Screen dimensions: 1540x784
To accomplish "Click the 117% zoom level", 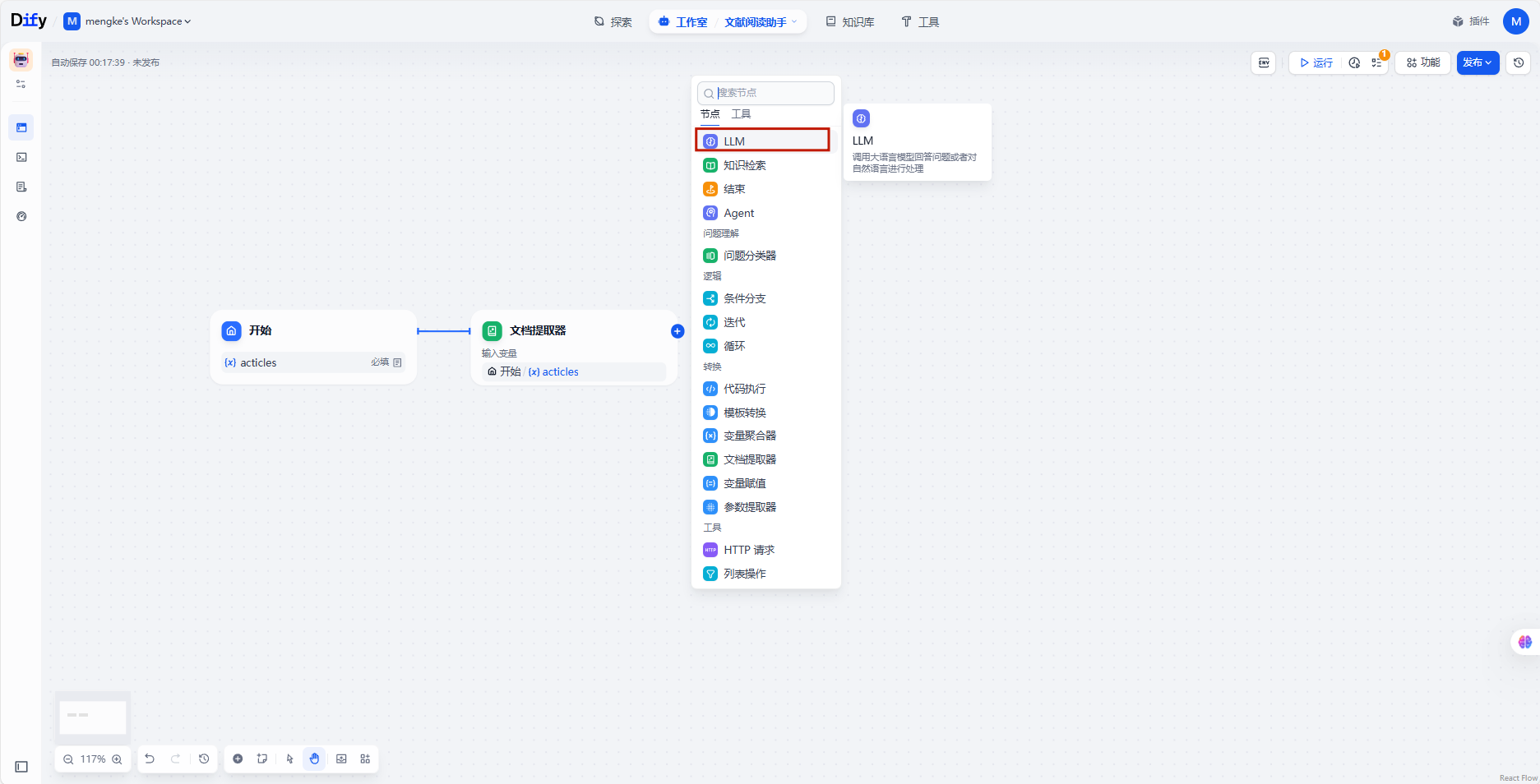I will [x=93, y=759].
